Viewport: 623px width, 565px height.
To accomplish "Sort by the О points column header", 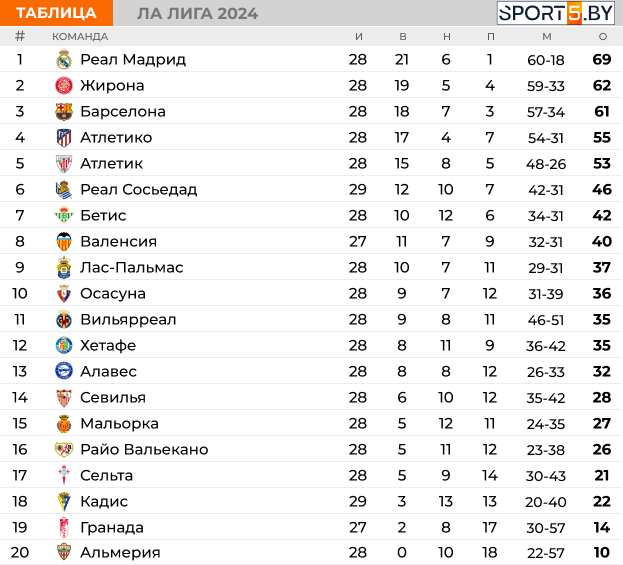I will click(x=603, y=37).
